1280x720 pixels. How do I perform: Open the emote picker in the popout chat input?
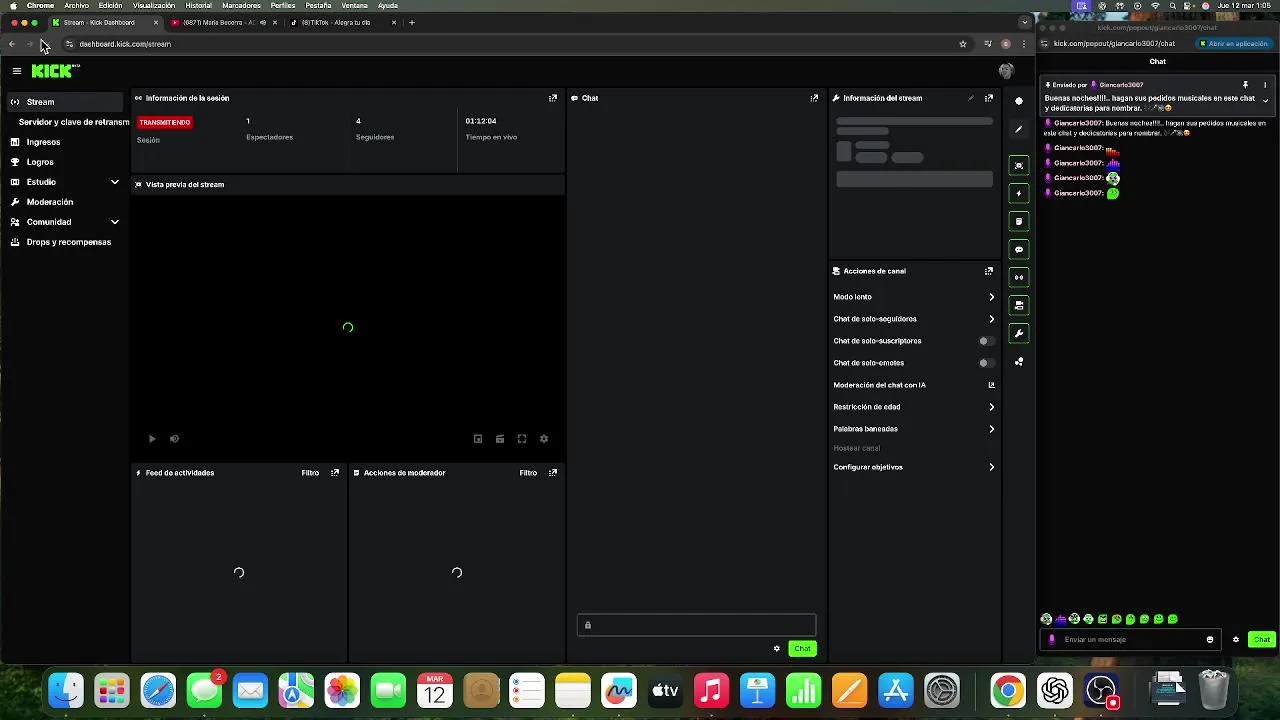click(1210, 640)
